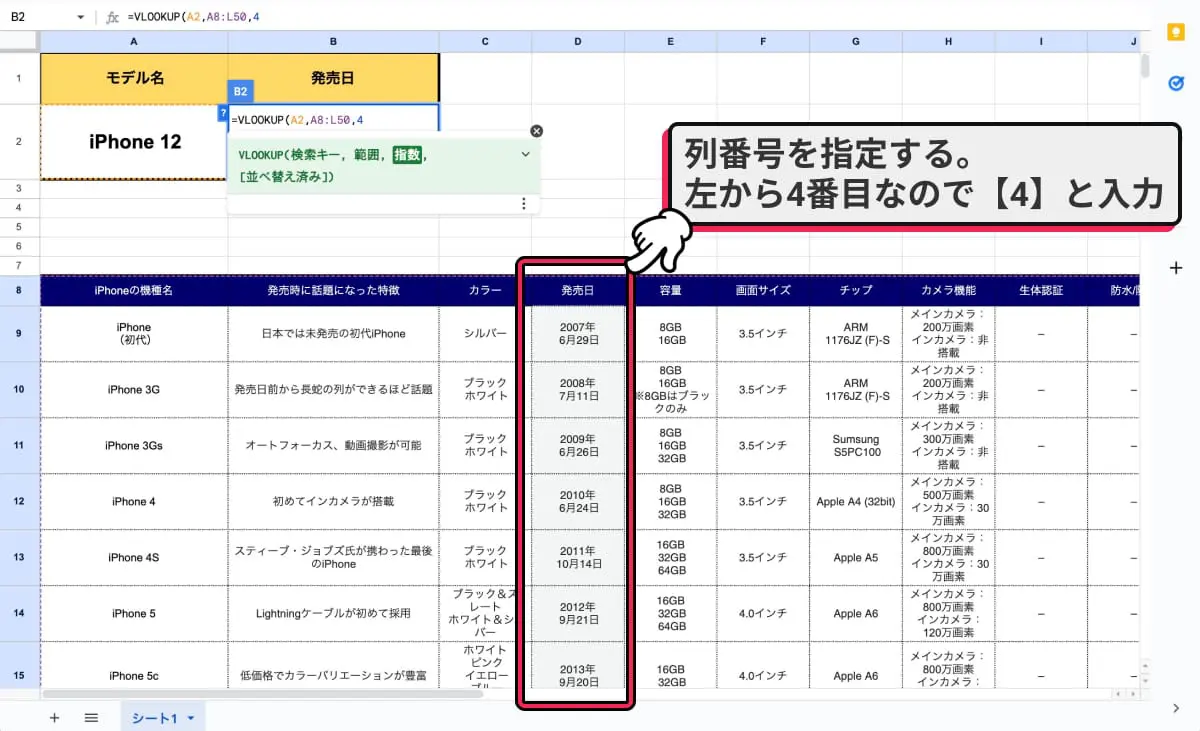Select column C header
This screenshot has height=731, width=1200.
tap(485, 42)
